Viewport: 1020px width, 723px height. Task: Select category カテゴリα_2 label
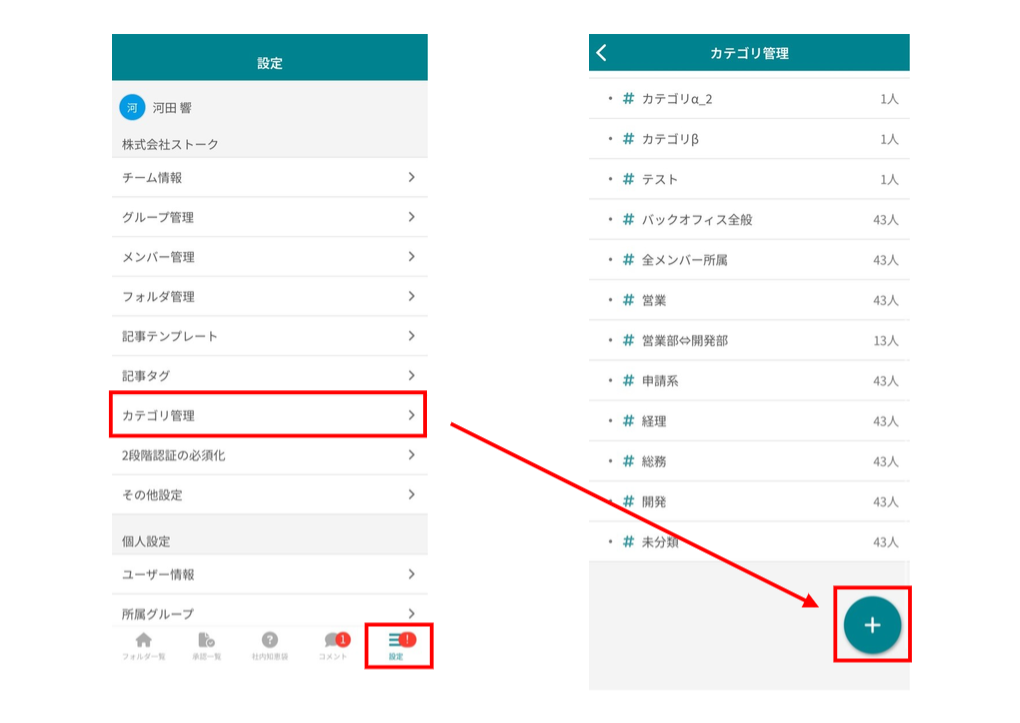coord(677,99)
